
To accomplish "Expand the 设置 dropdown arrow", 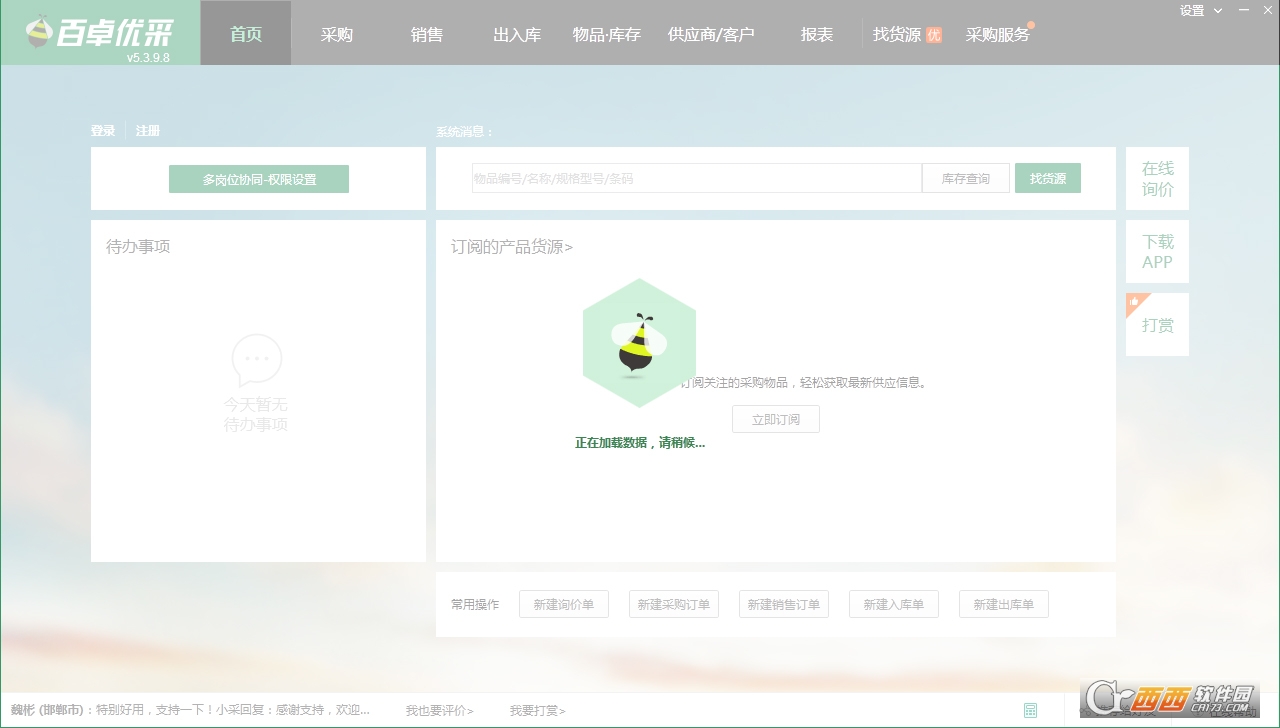I will tap(1217, 11).
